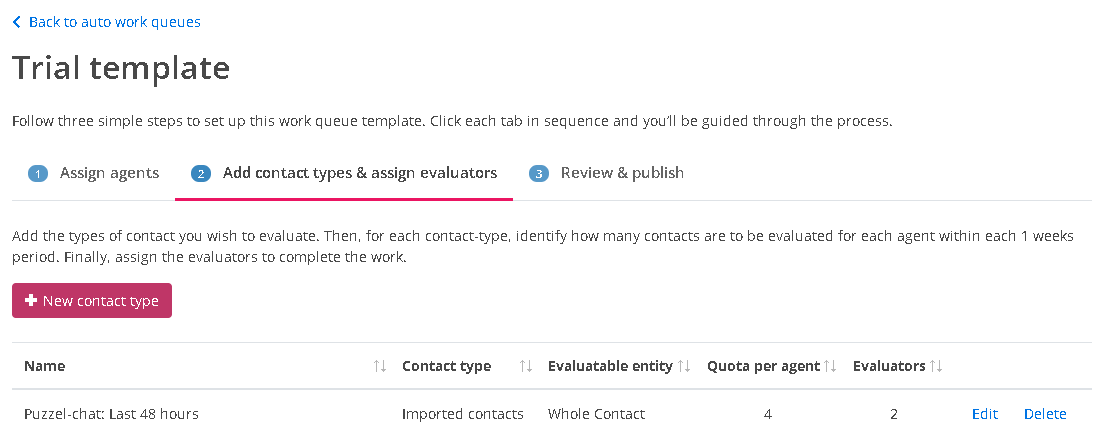The width and height of the screenshot is (1102, 441).
Task: Sort by Contact type column arrows
Action: [x=526, y=367]
